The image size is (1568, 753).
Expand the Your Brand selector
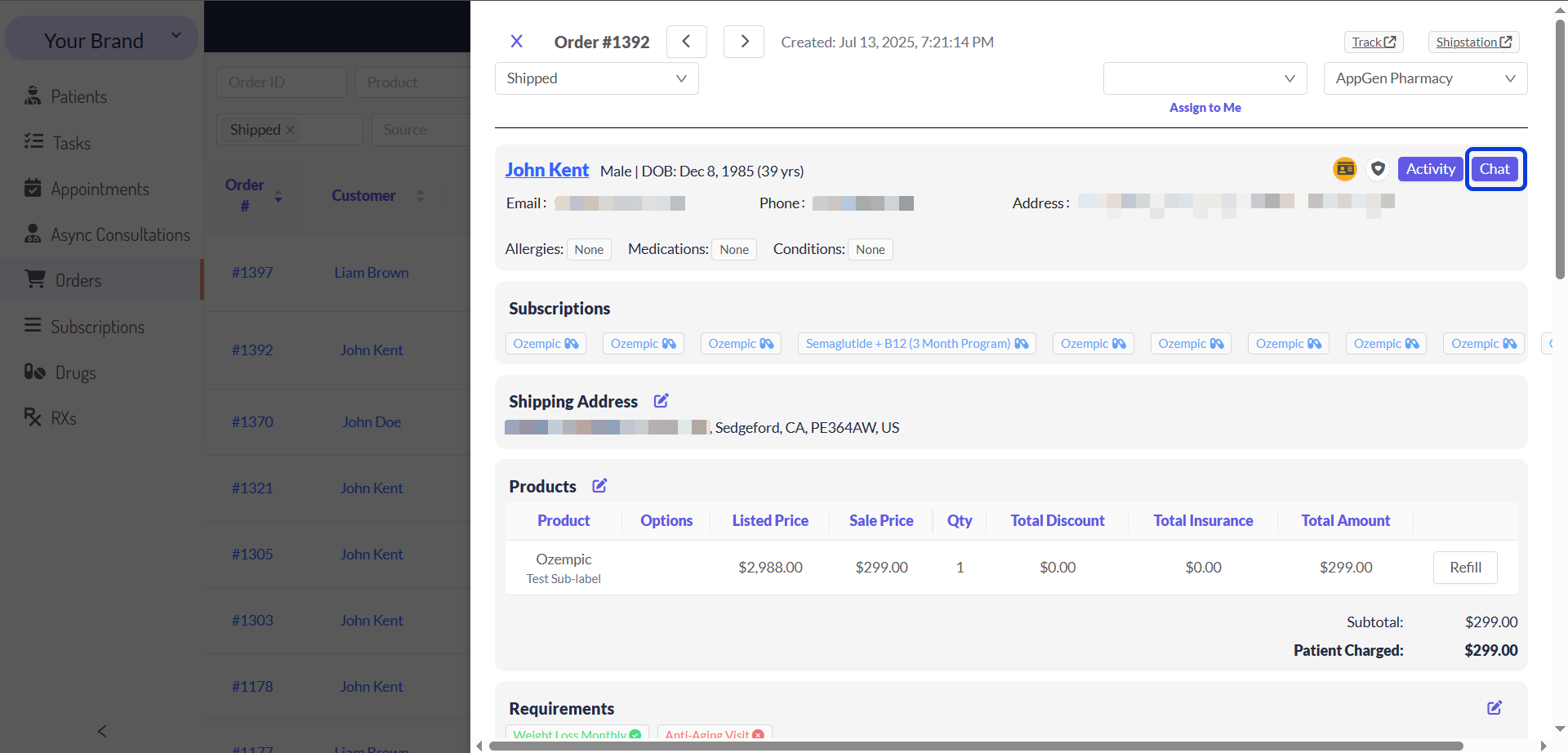pyautogui.click(x=102, y=39)
